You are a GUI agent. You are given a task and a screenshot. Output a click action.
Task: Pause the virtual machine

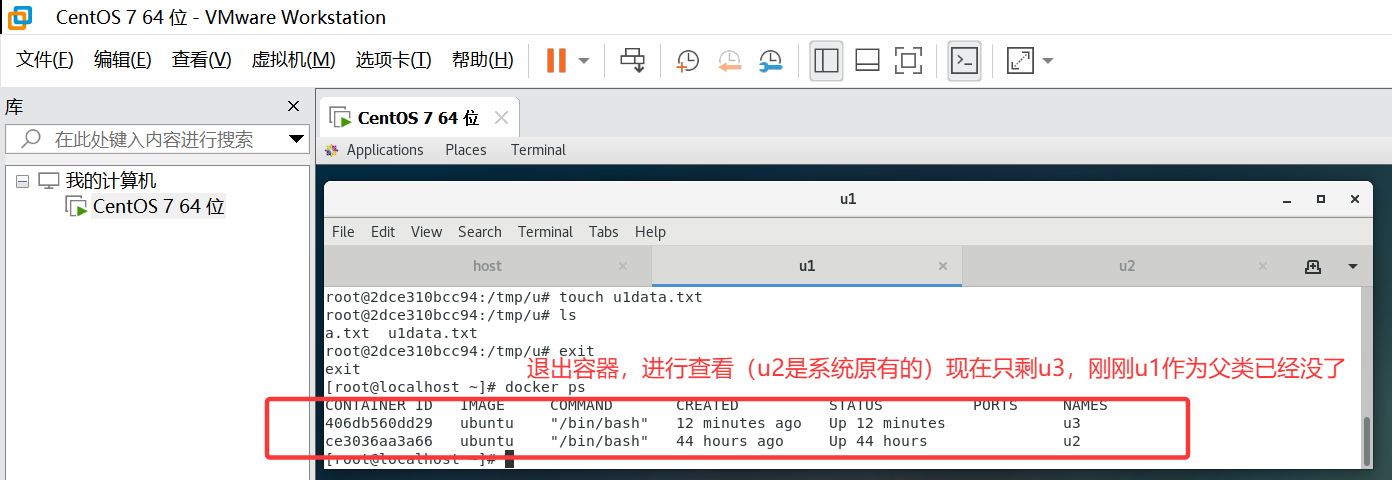[556, 60]
